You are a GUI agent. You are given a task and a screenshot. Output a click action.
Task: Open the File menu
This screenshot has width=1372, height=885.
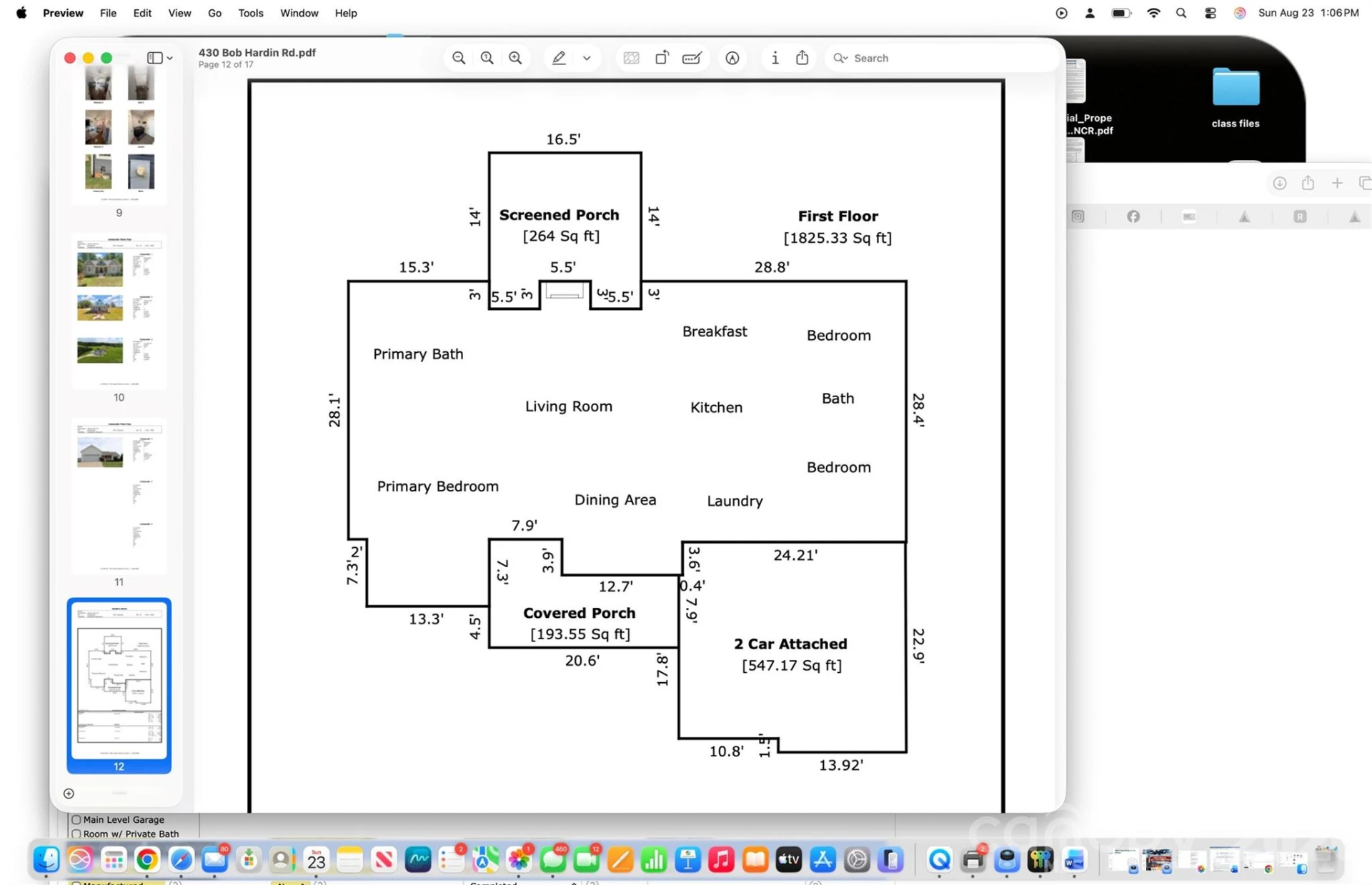point(108,13)
